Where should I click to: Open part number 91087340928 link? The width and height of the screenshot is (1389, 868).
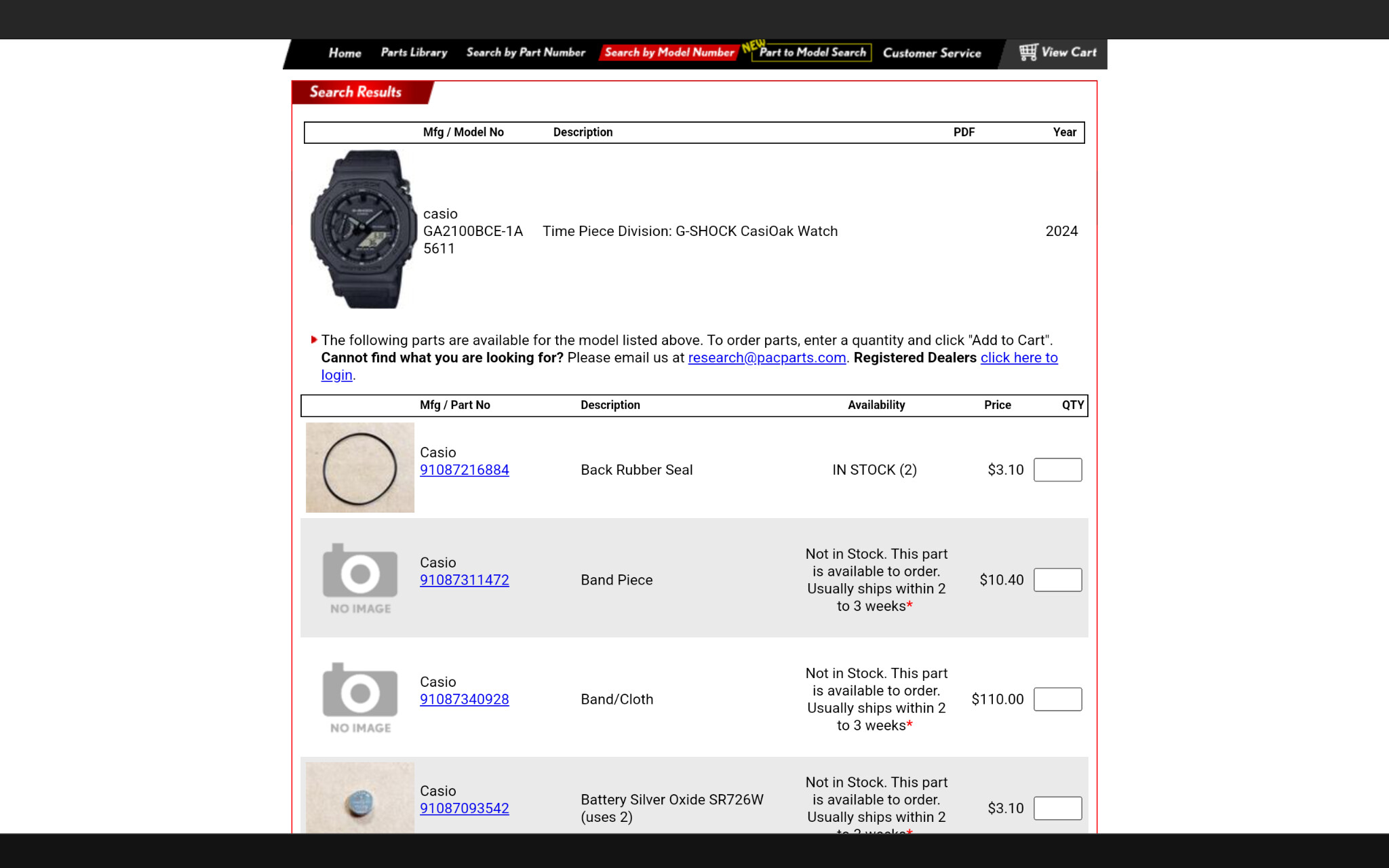(x=465, y=699)
